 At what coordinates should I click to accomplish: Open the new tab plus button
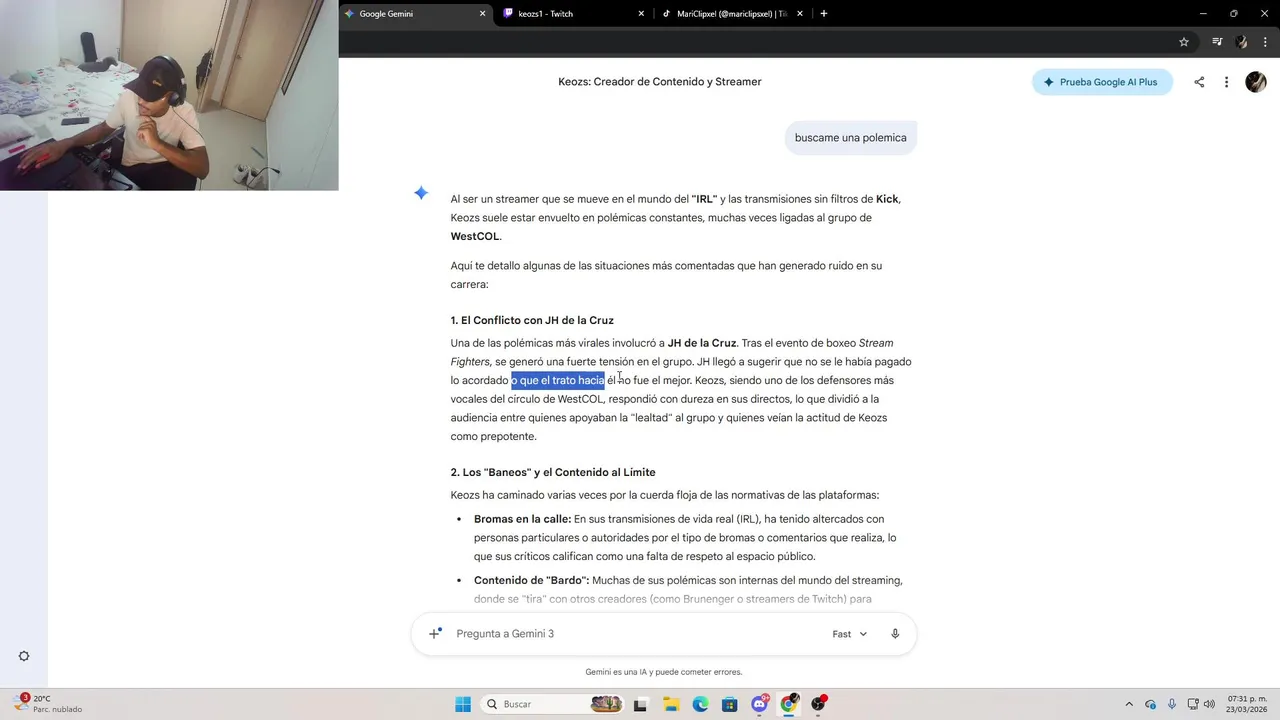[824, 14]
